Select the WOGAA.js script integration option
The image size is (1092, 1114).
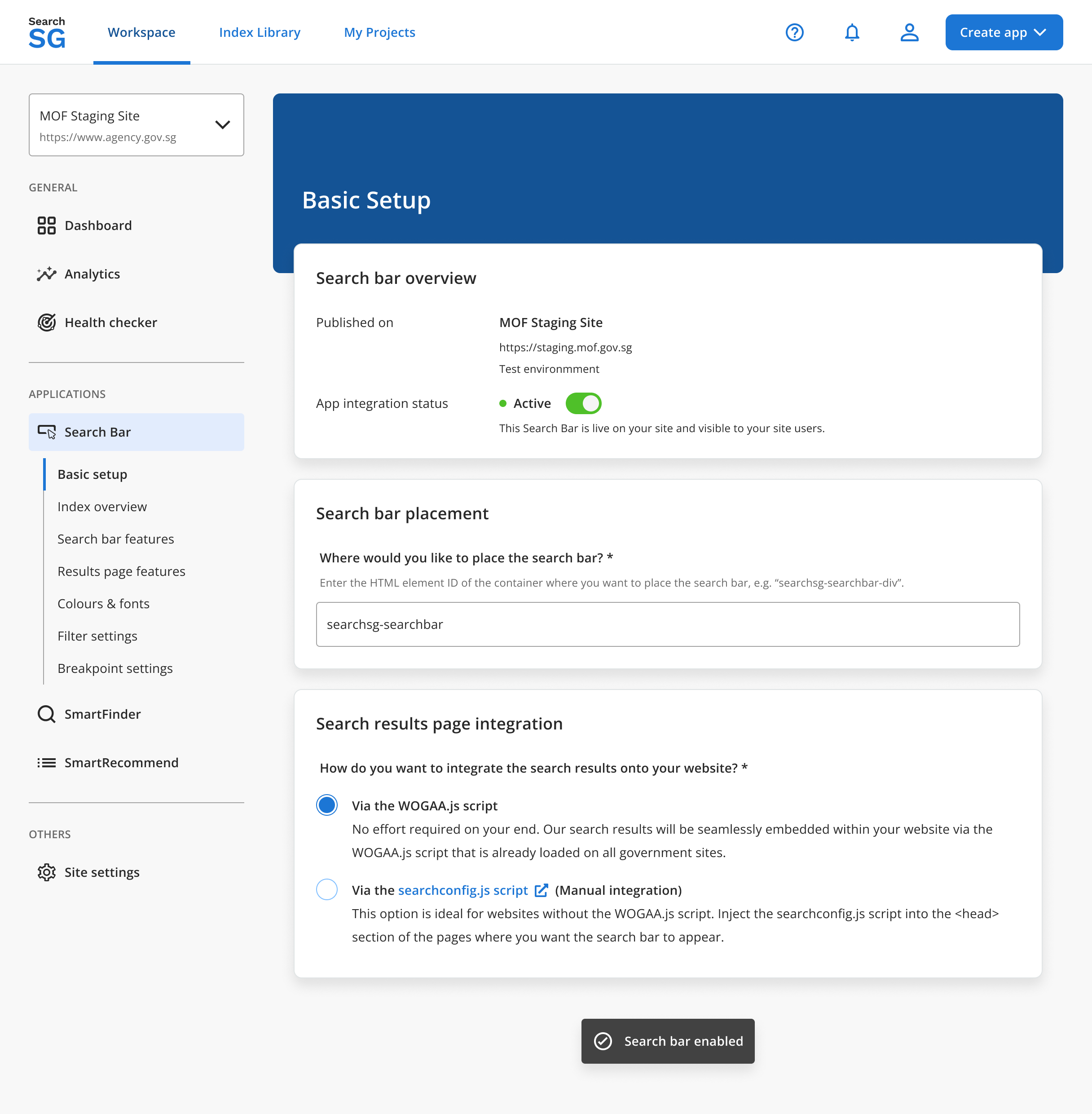click(326, 805)
